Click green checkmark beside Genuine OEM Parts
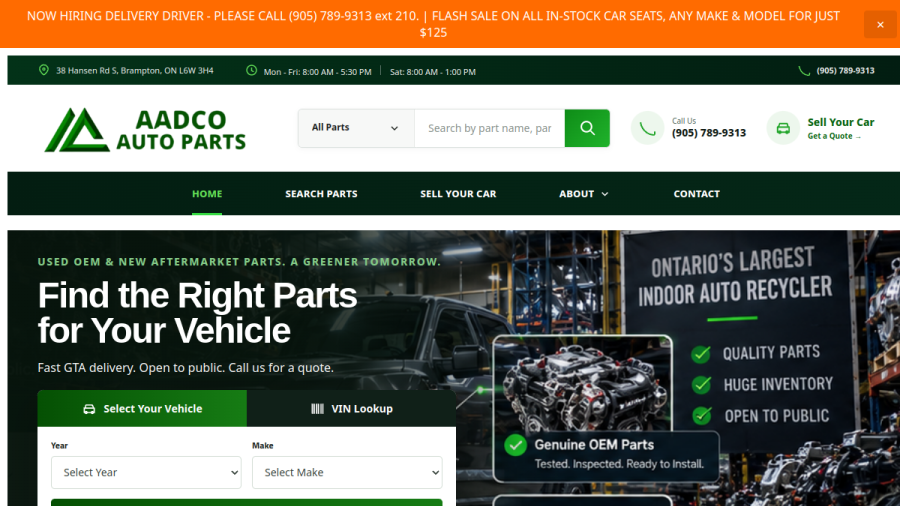The width and height of the screenshot is (900, 506). tap(515, 445)
